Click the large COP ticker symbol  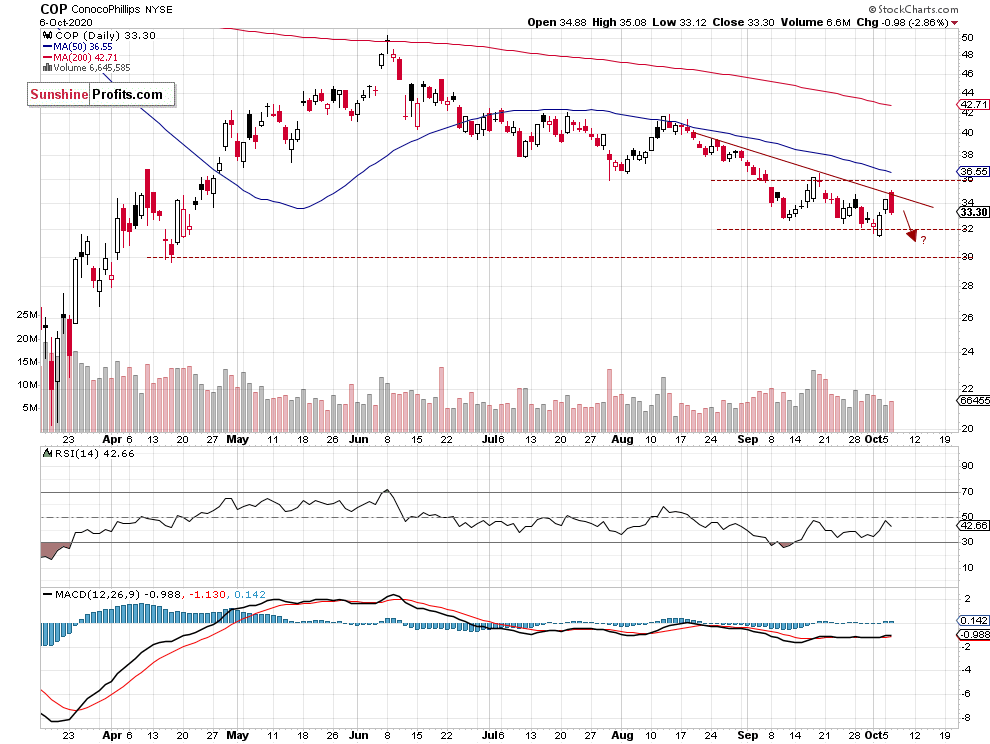tap(53, 9)
